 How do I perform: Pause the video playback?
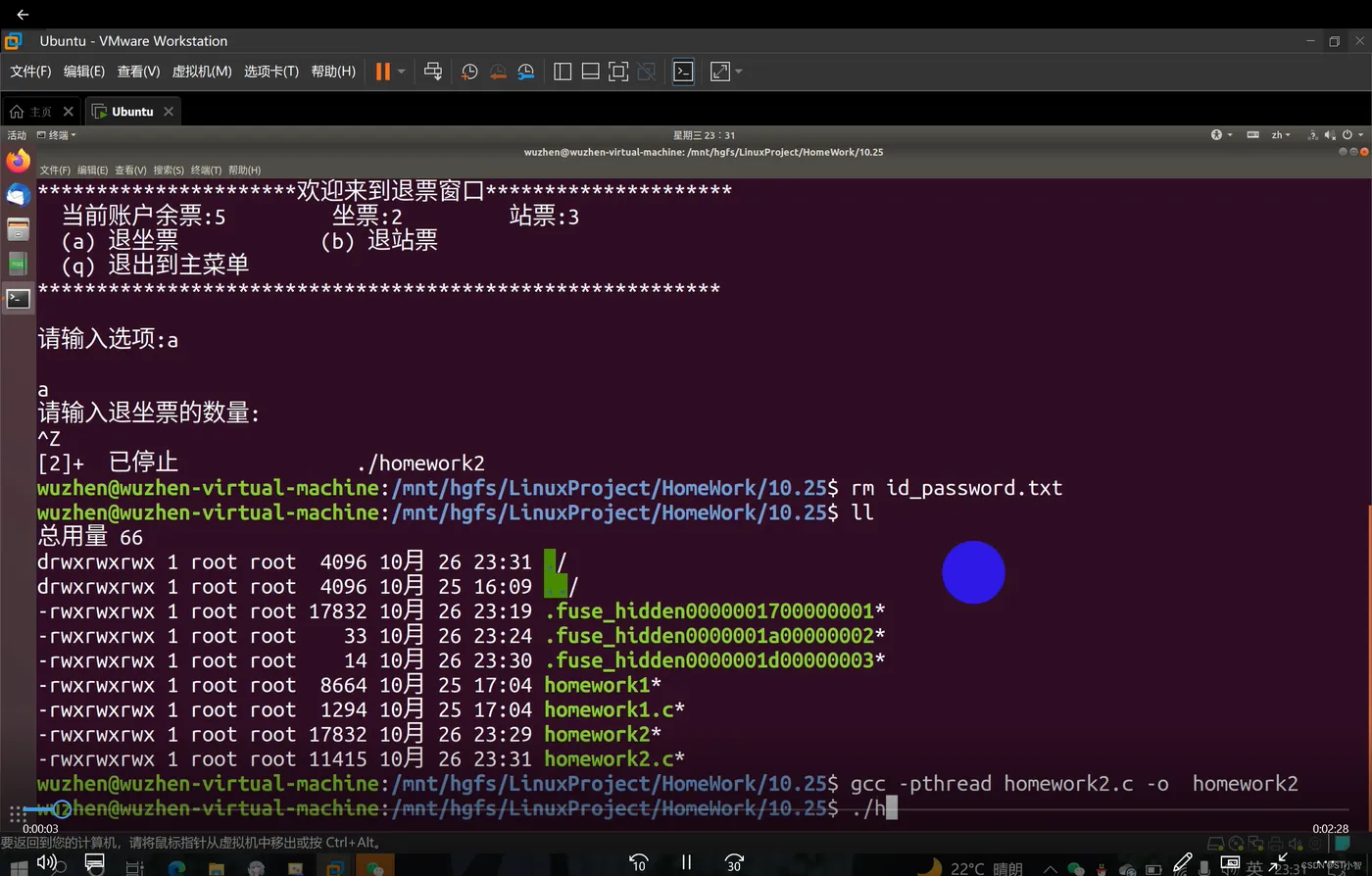point(686,862)
